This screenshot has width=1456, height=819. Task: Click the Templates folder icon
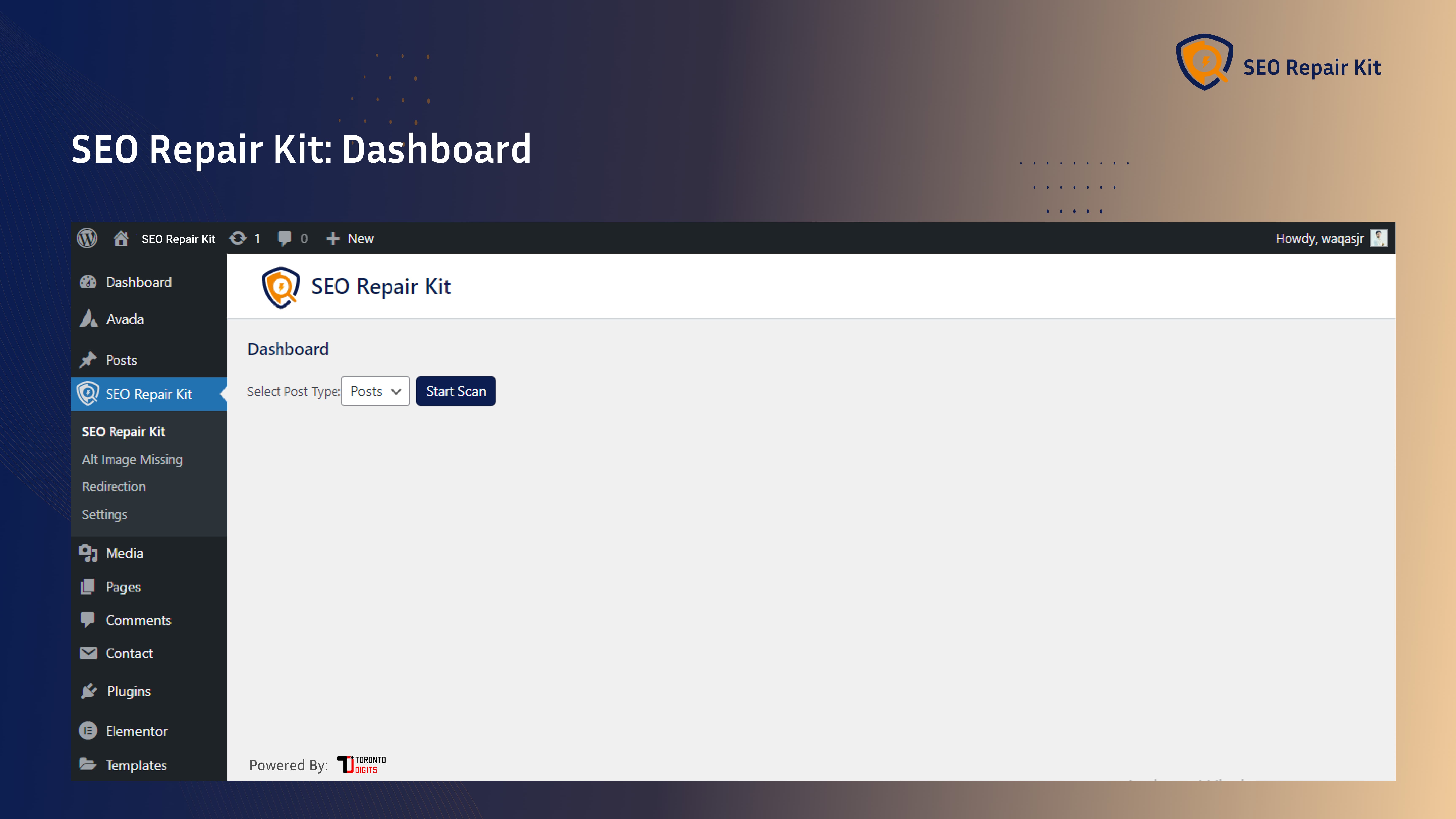click(x=88, y=764)
